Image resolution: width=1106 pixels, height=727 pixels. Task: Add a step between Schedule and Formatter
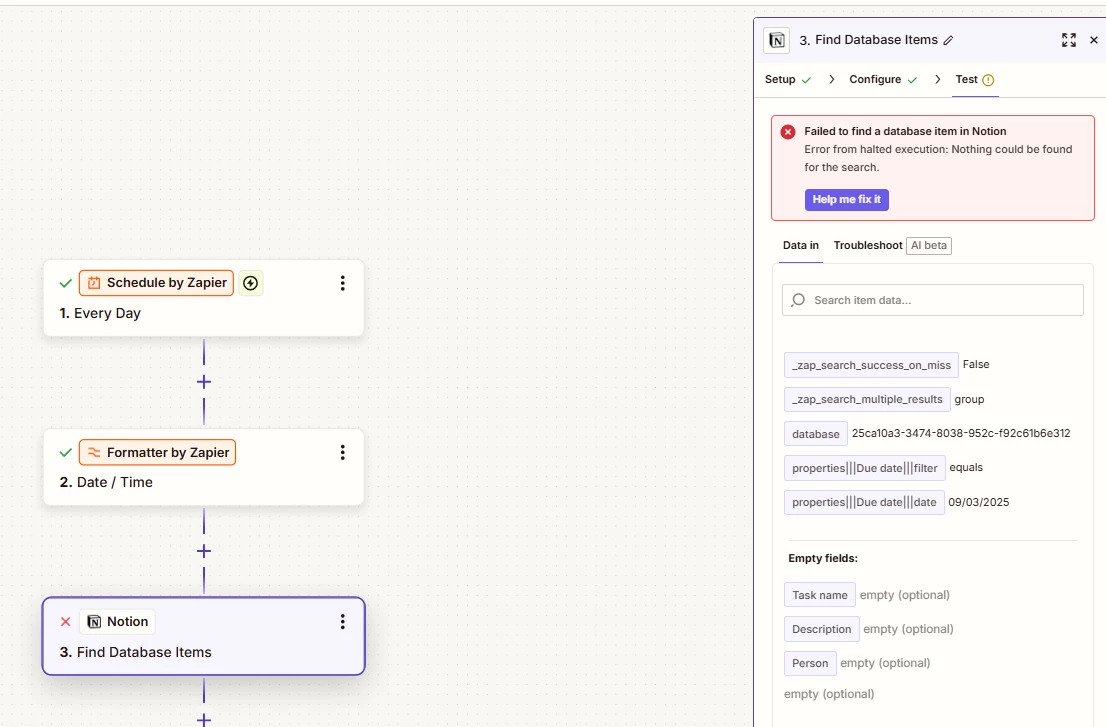click(204, 381)
